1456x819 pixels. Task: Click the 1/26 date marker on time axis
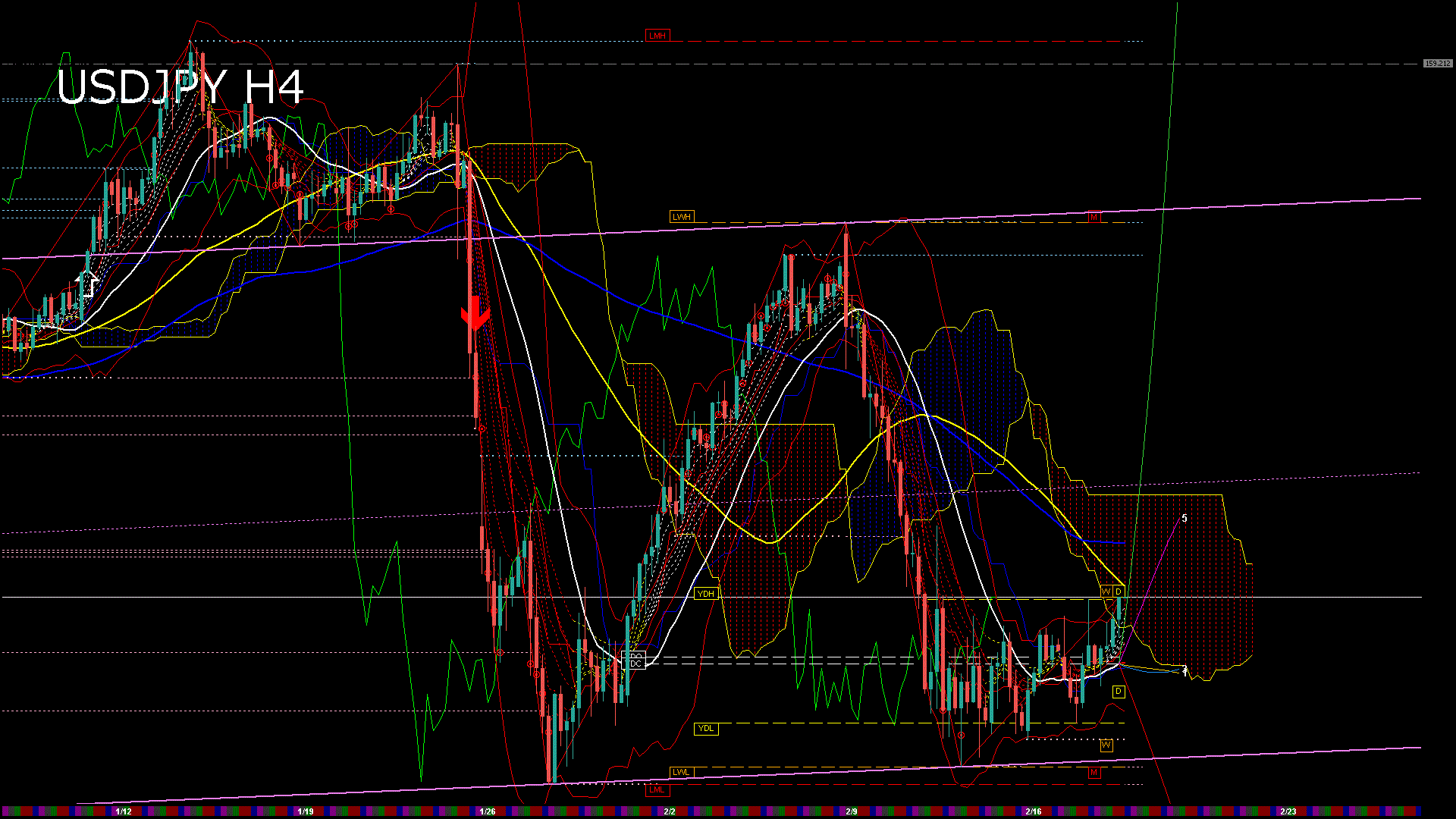[x=488, y=811]
